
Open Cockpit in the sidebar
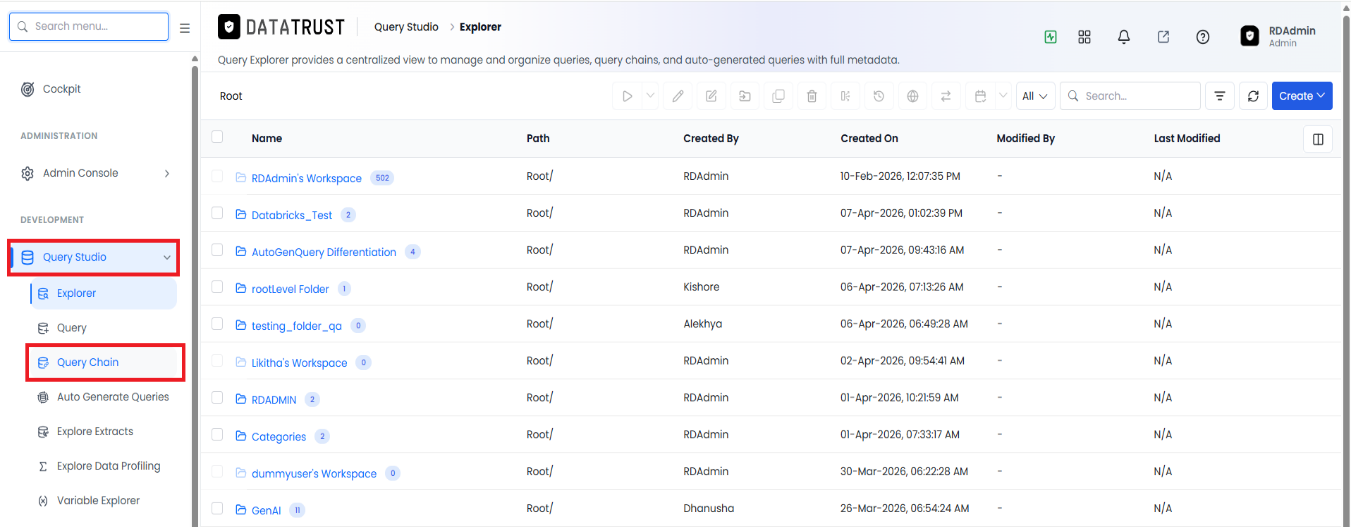coord(61,89)
